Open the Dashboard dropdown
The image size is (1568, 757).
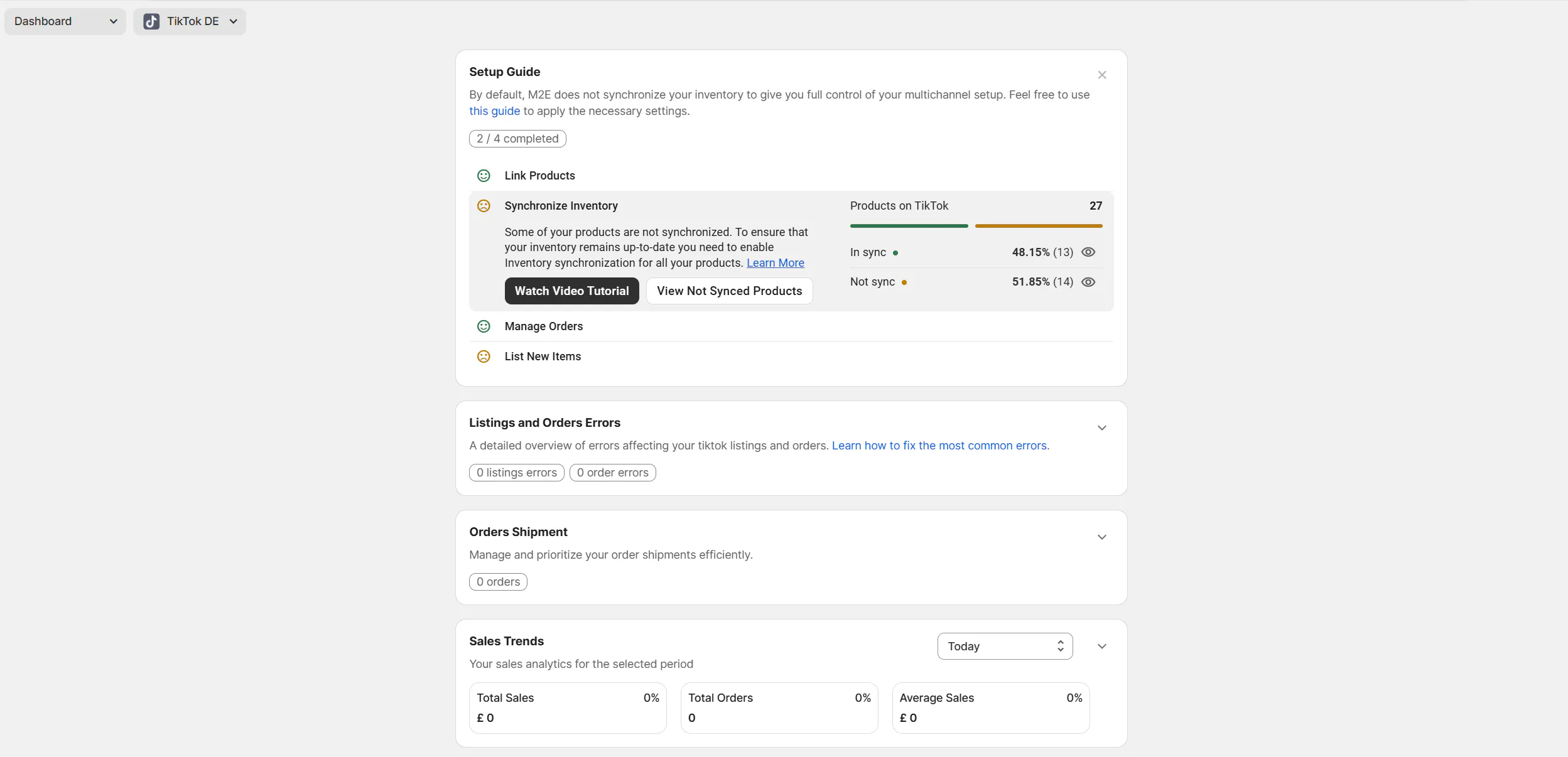(65, 21)
